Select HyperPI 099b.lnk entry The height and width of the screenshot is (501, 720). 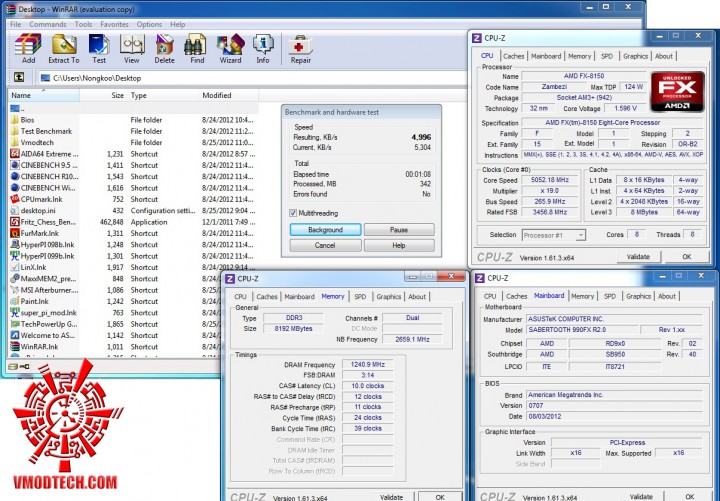point(42,256)
